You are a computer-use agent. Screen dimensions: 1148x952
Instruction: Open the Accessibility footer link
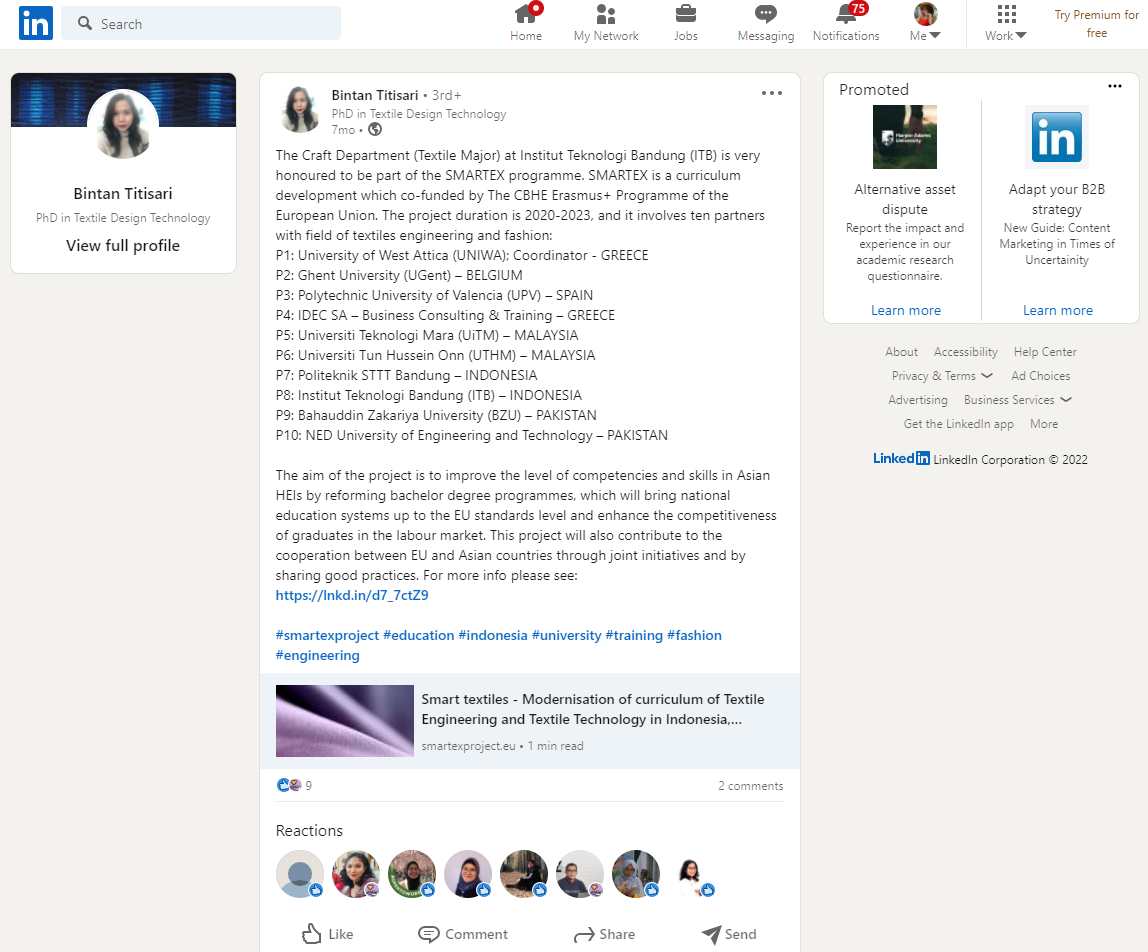(966, 352)
